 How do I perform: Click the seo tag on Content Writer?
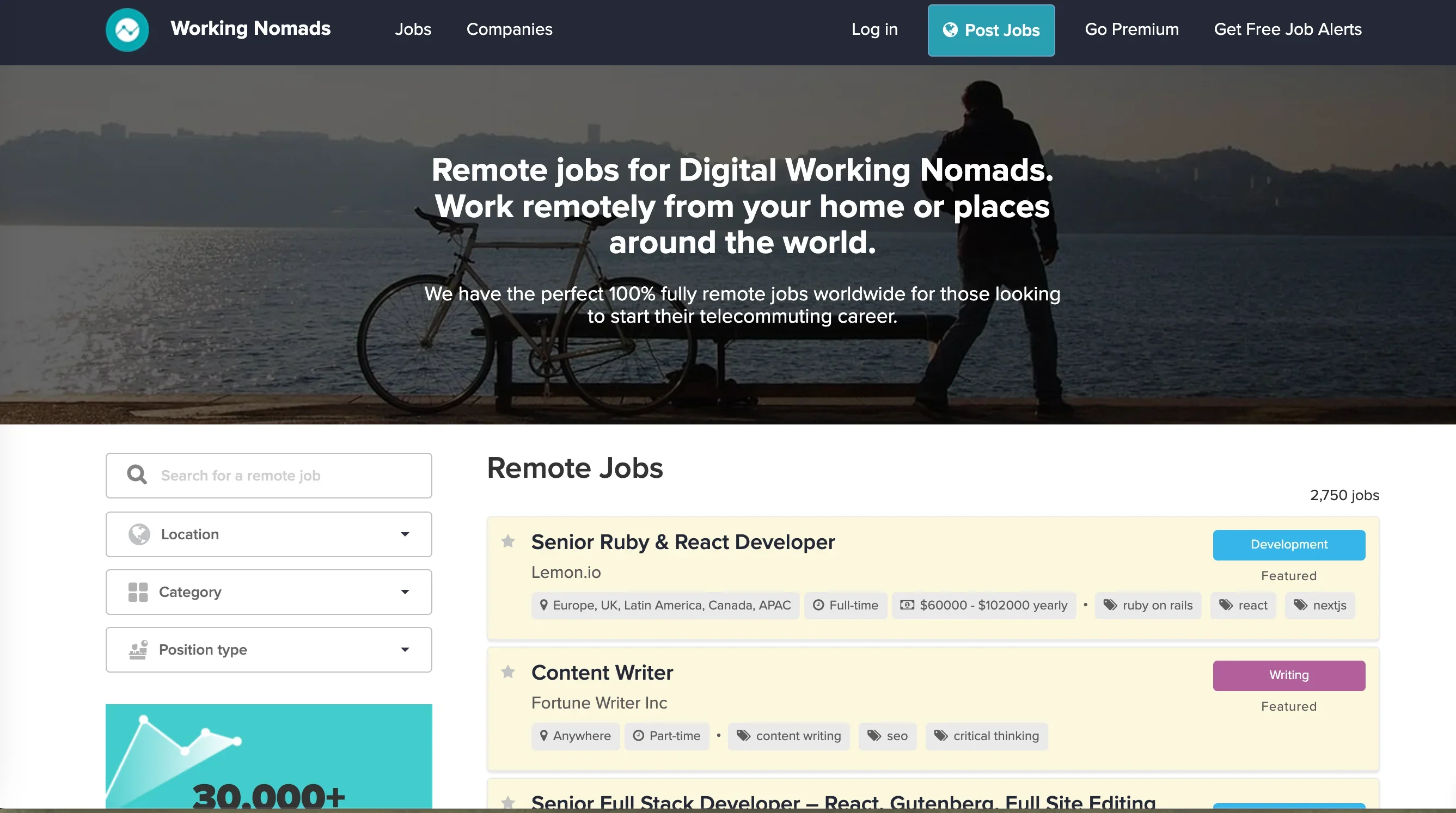pyautogui.click(x=888, y=736)
